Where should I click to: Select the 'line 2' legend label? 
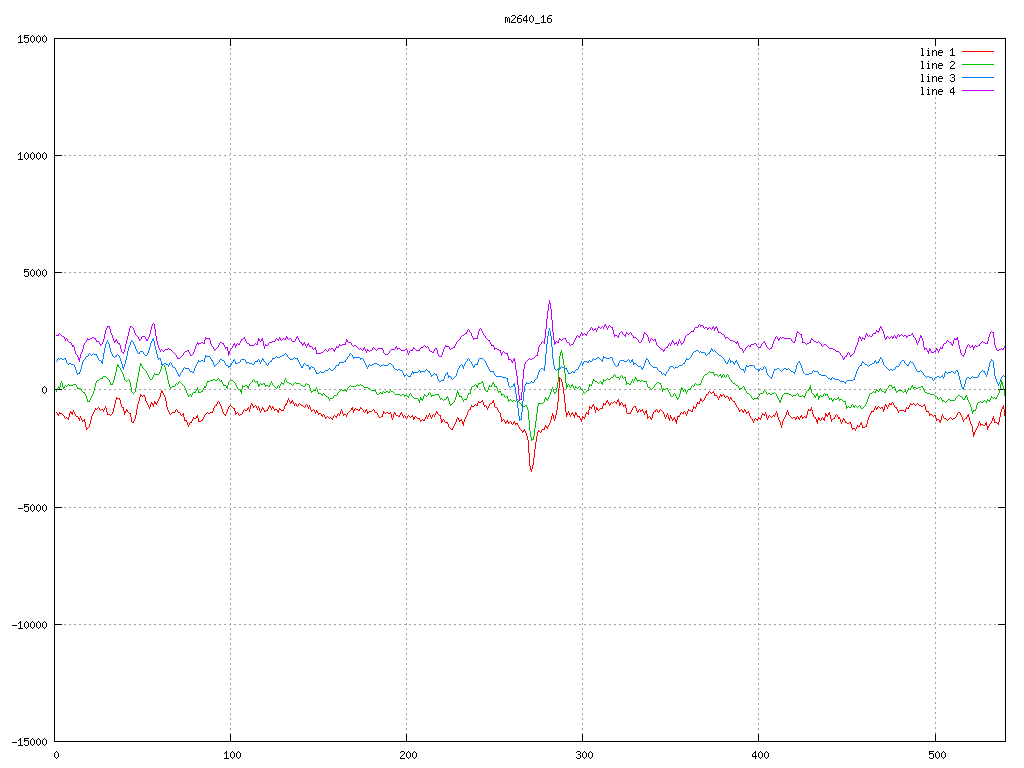(x=937, y=65)
